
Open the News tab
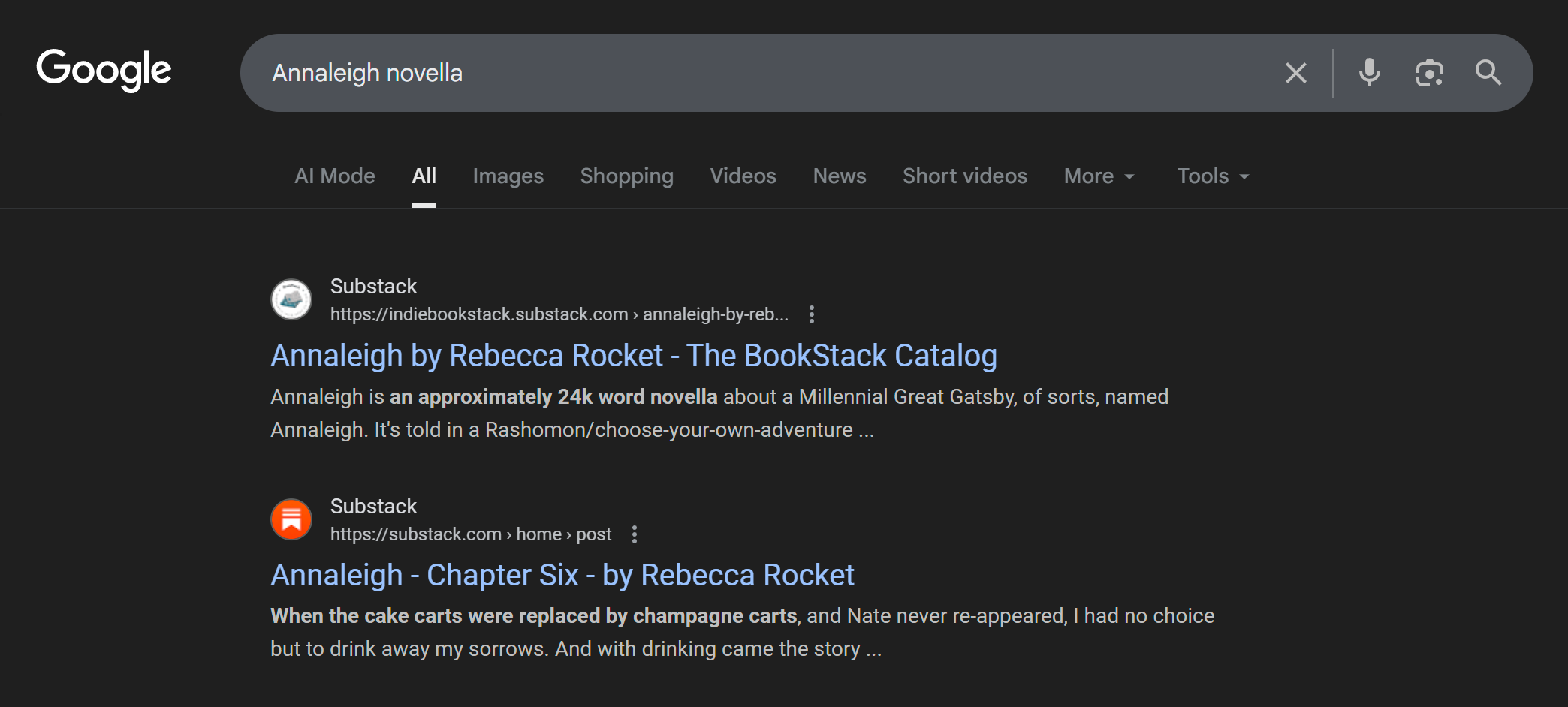840,176
